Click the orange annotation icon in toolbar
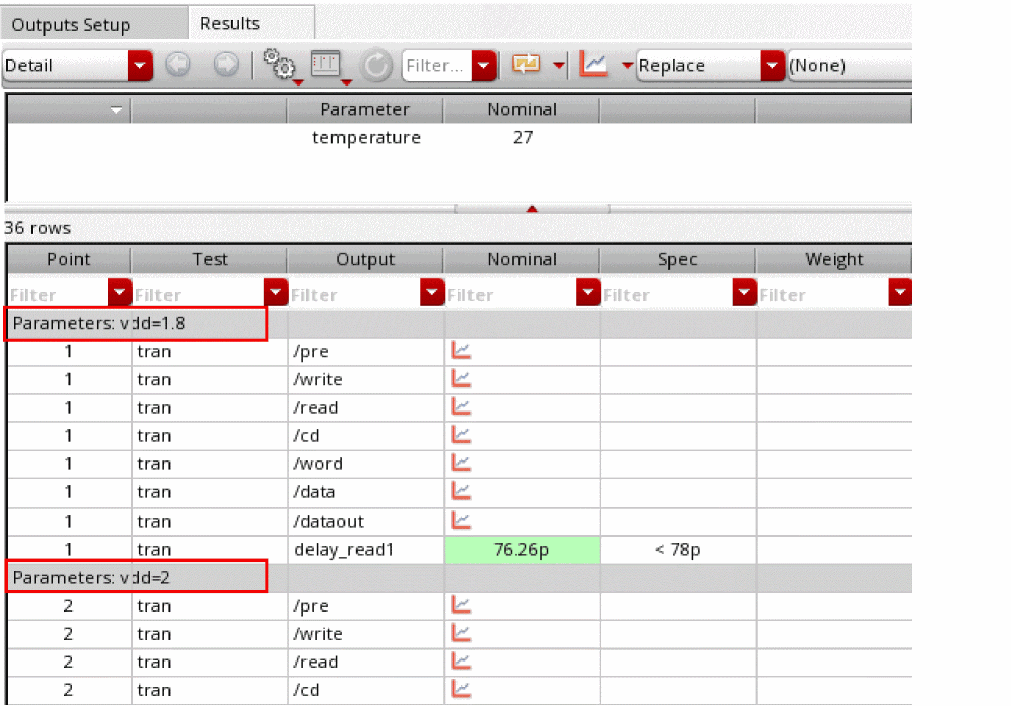This screenshot has height=706, width=1011. [x=526, y=65]
